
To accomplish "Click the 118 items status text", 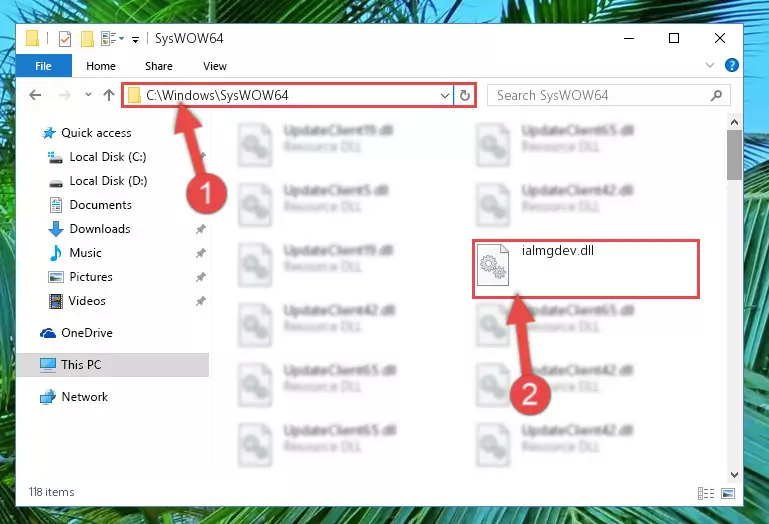I will coord(51,492).
